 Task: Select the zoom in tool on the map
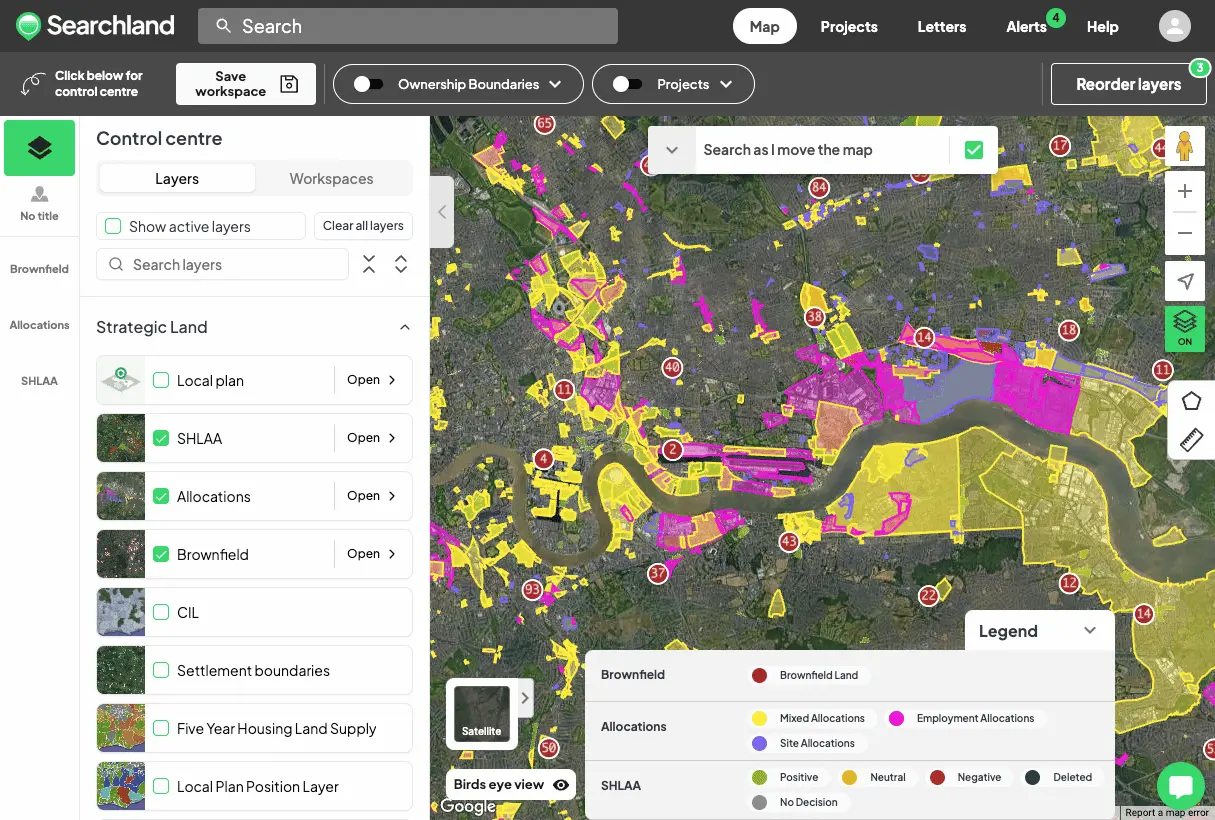tap(1185, 190)
